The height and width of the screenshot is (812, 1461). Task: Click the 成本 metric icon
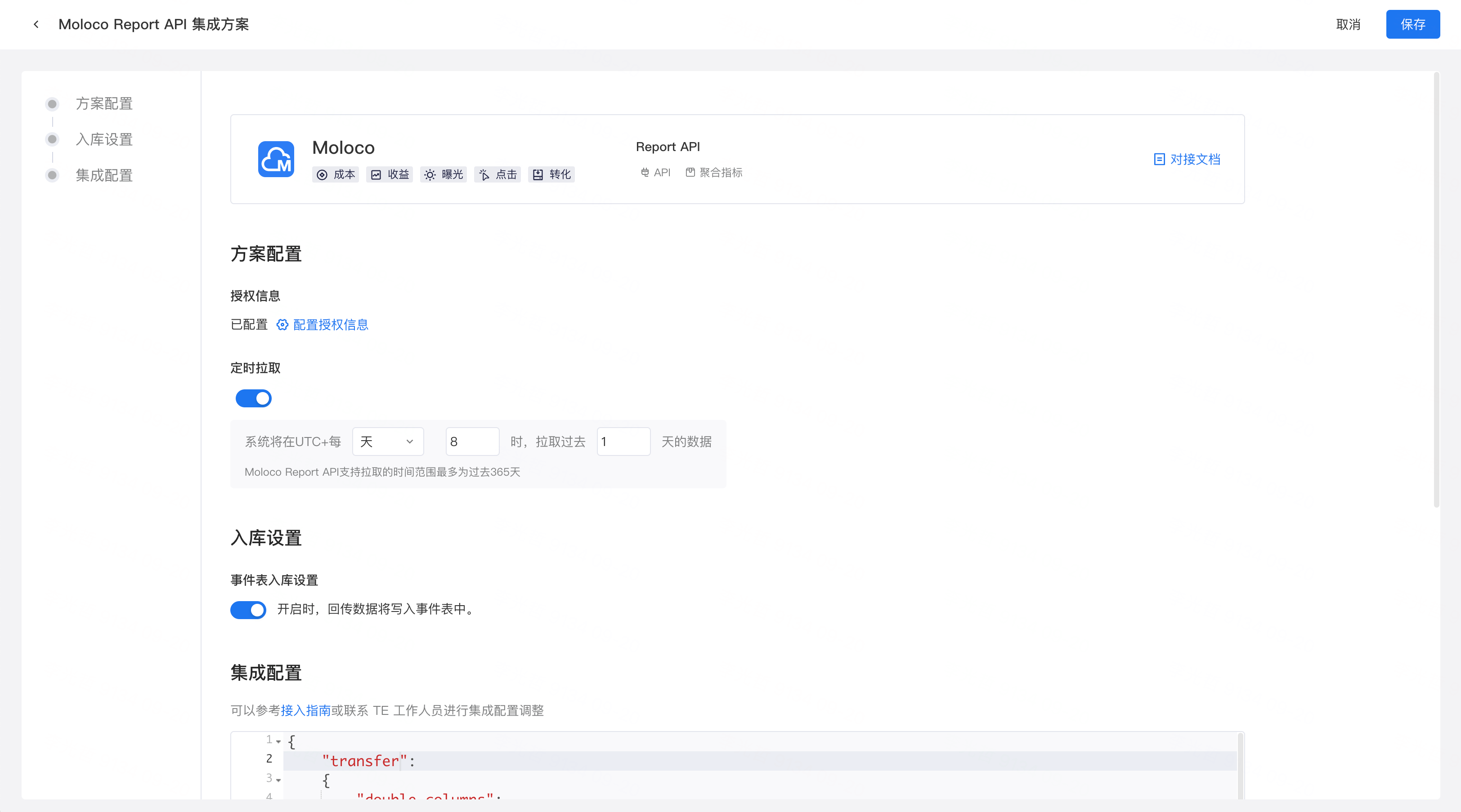[322, 174]
